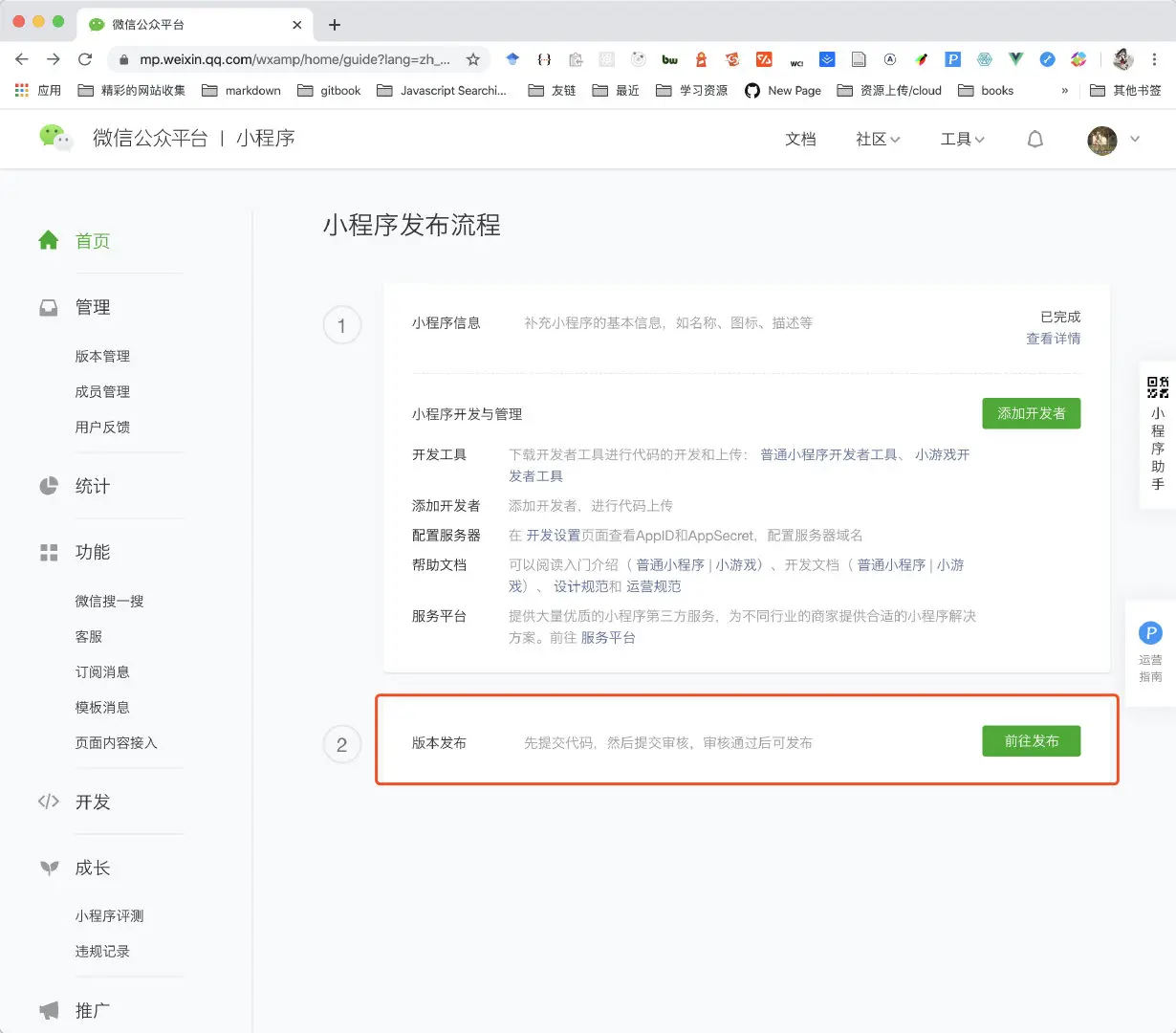
Task: Open the 其他书签 folder
Action: (x=1125, y=91)
